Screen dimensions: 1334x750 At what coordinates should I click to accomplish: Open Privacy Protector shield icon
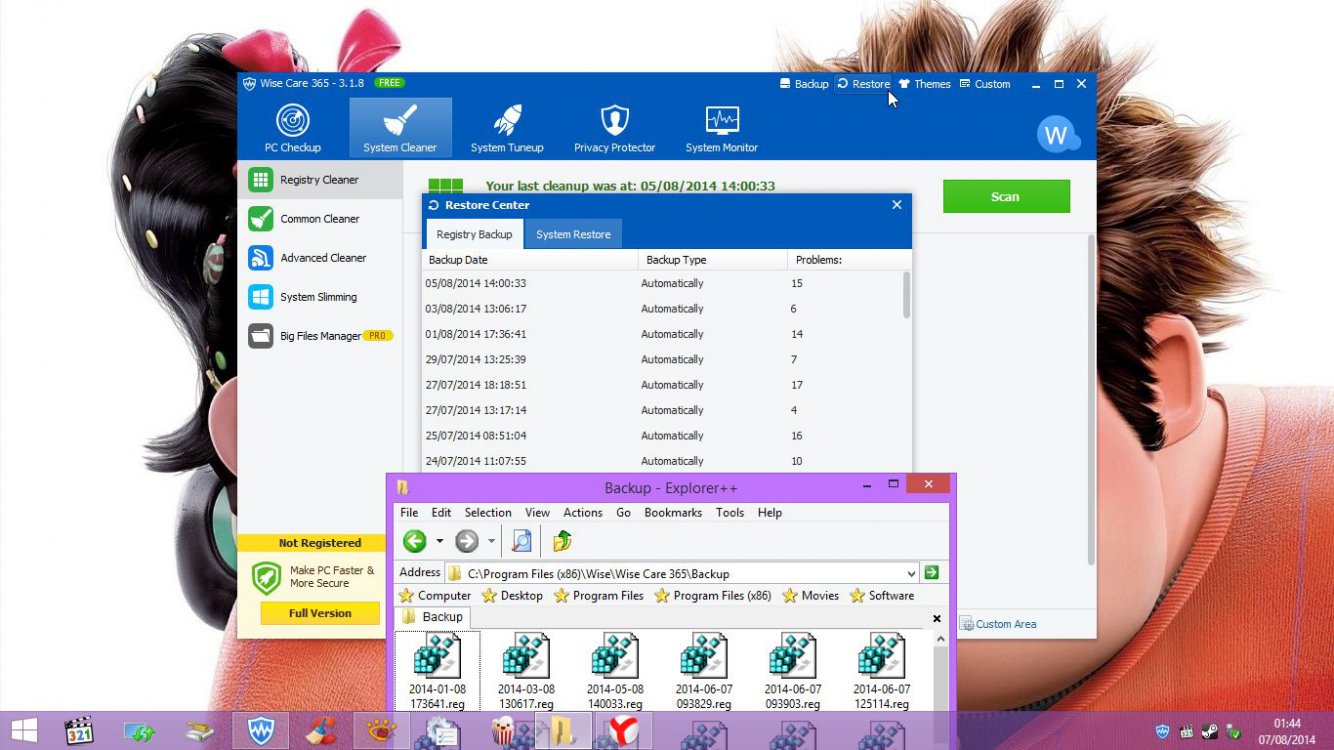click(614, 128)
